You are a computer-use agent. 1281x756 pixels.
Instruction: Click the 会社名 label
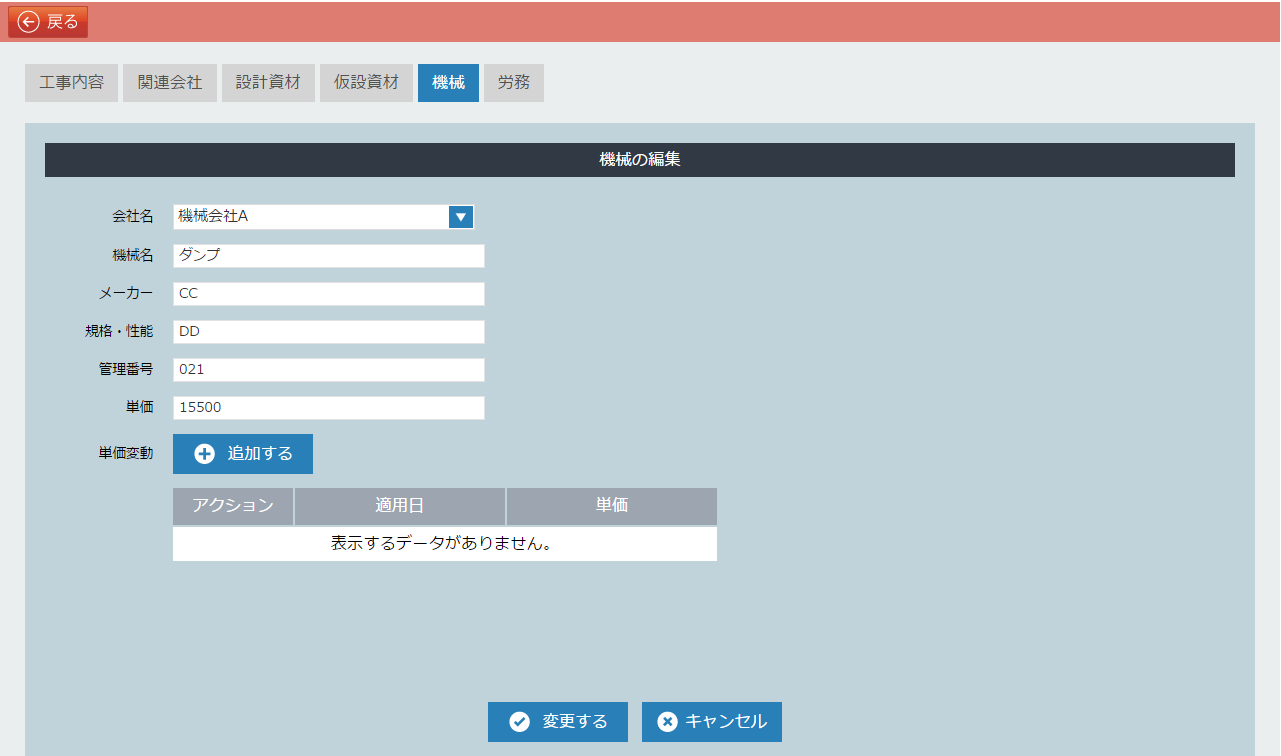133,217
